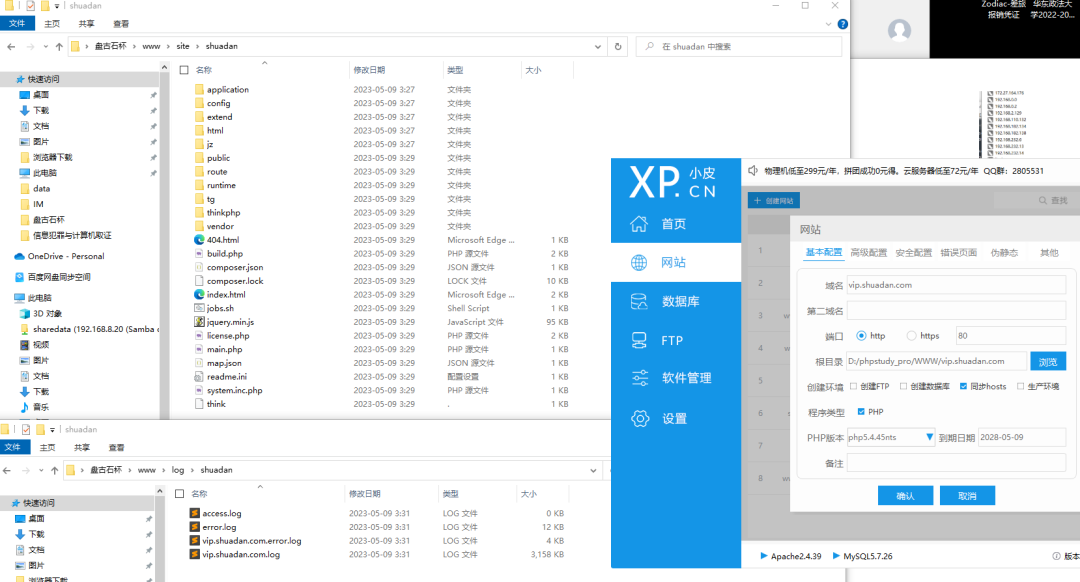Click the 取消 button
Image resolution: width=1080 pixels, height=582 pixels.
(967, 496)
